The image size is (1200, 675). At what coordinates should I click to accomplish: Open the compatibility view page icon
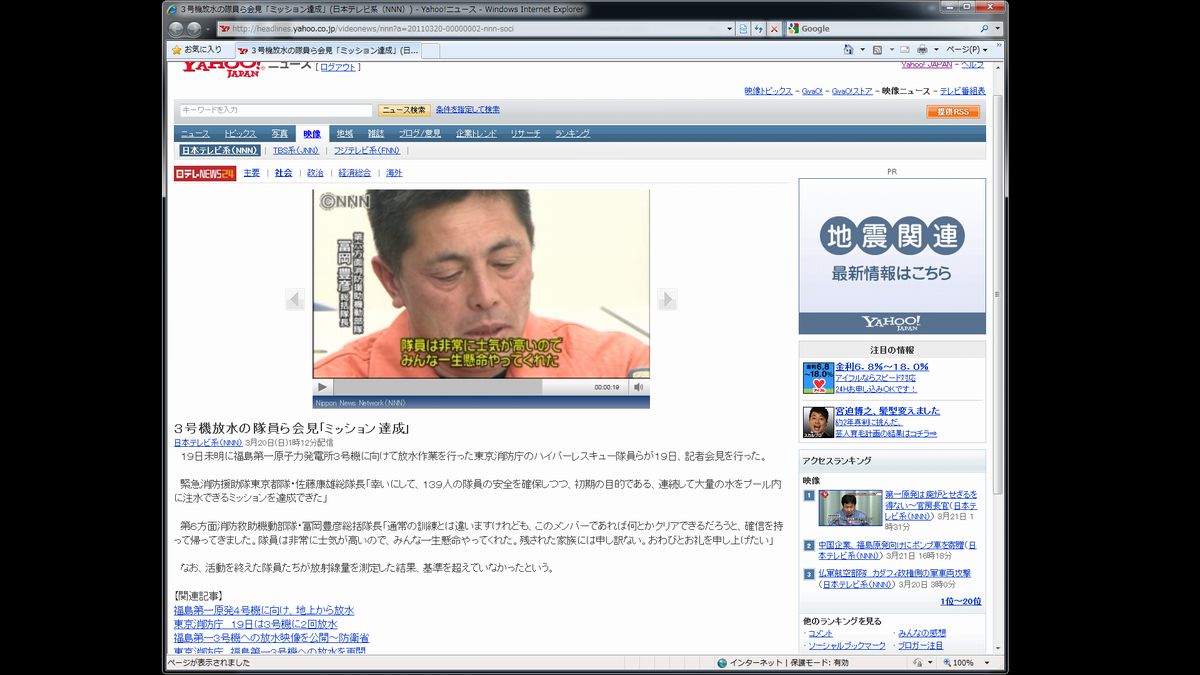coord(743,28)
